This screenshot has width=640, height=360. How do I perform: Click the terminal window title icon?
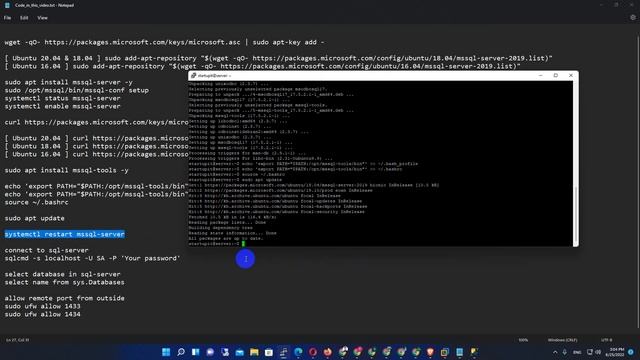[194, 76]
